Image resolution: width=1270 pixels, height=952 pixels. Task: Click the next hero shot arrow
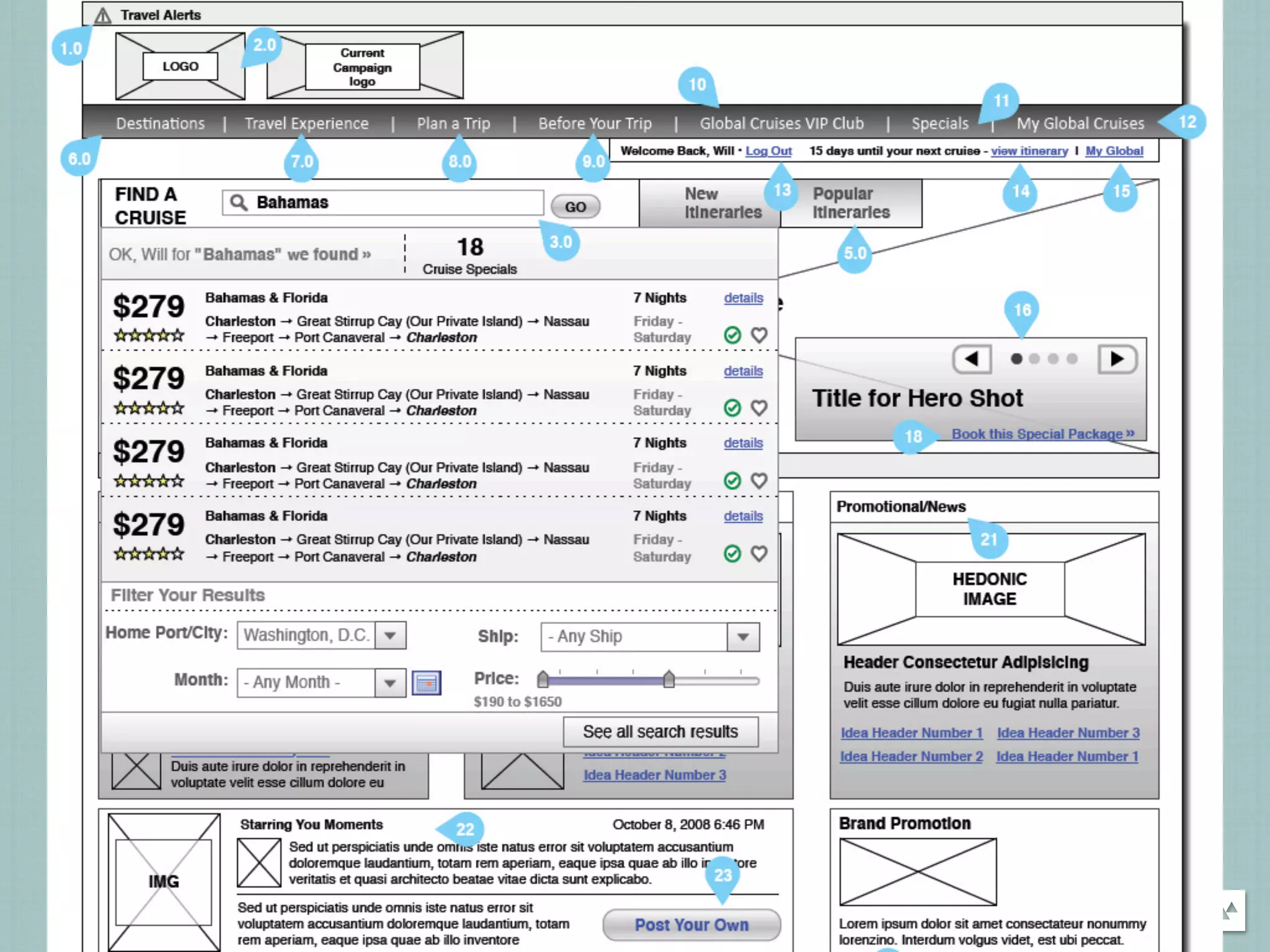click(1116, 359)
